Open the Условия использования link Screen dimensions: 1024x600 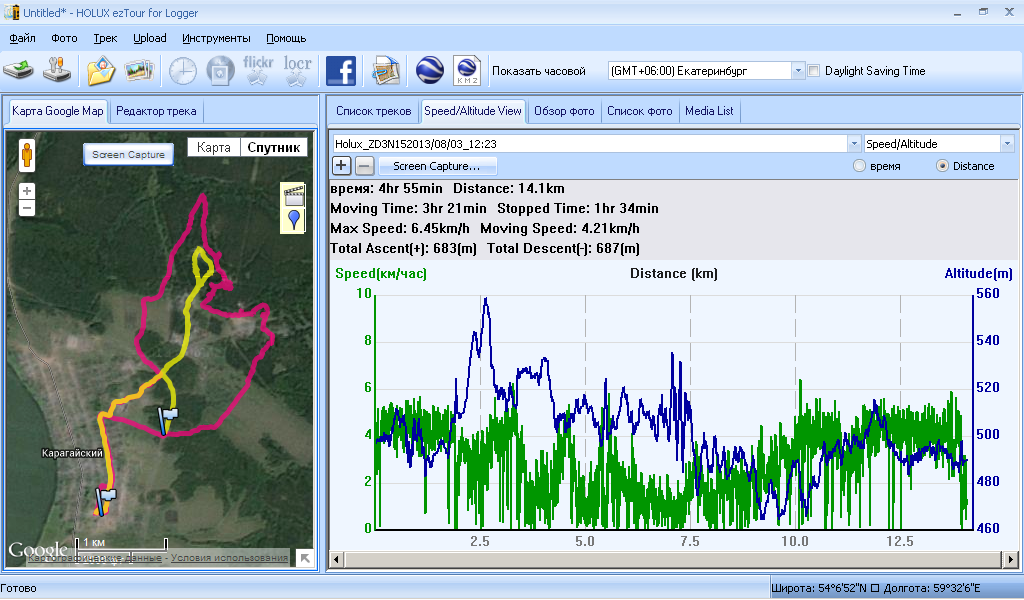tap(229, 558)
